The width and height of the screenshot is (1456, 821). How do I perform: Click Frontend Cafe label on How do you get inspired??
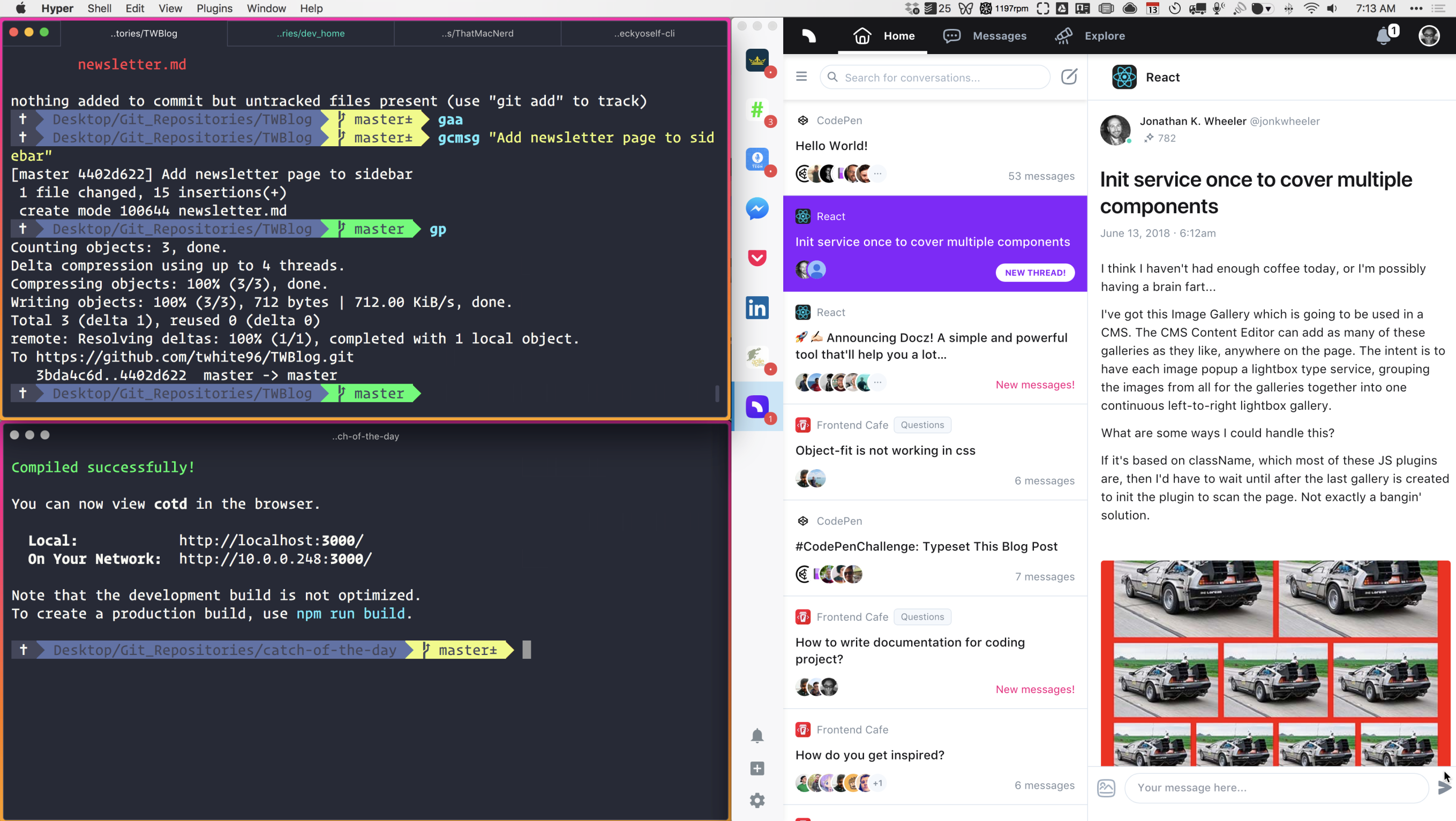pos(852,729)
